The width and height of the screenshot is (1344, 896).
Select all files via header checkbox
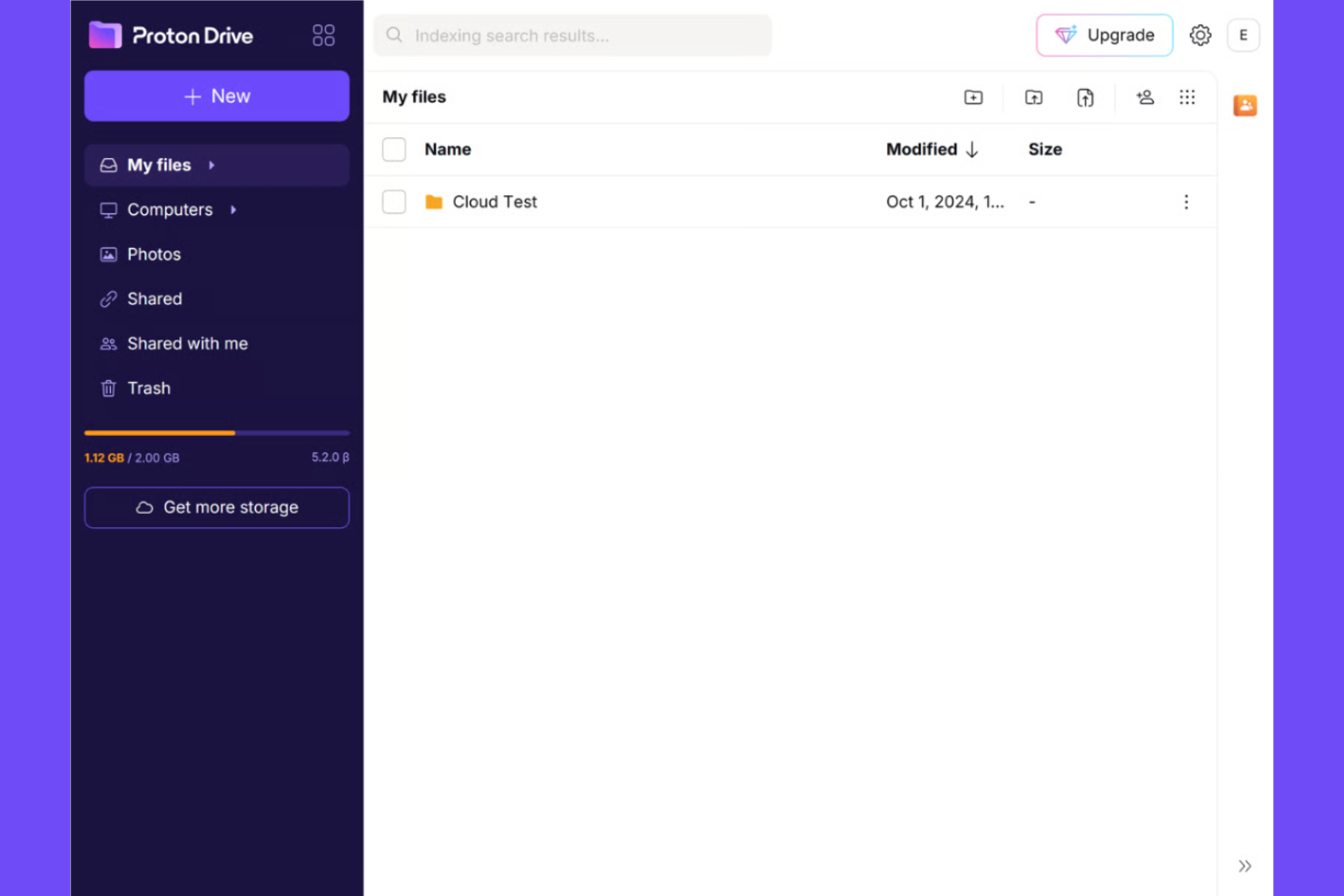pyautogui.click(x=393, y=149)
